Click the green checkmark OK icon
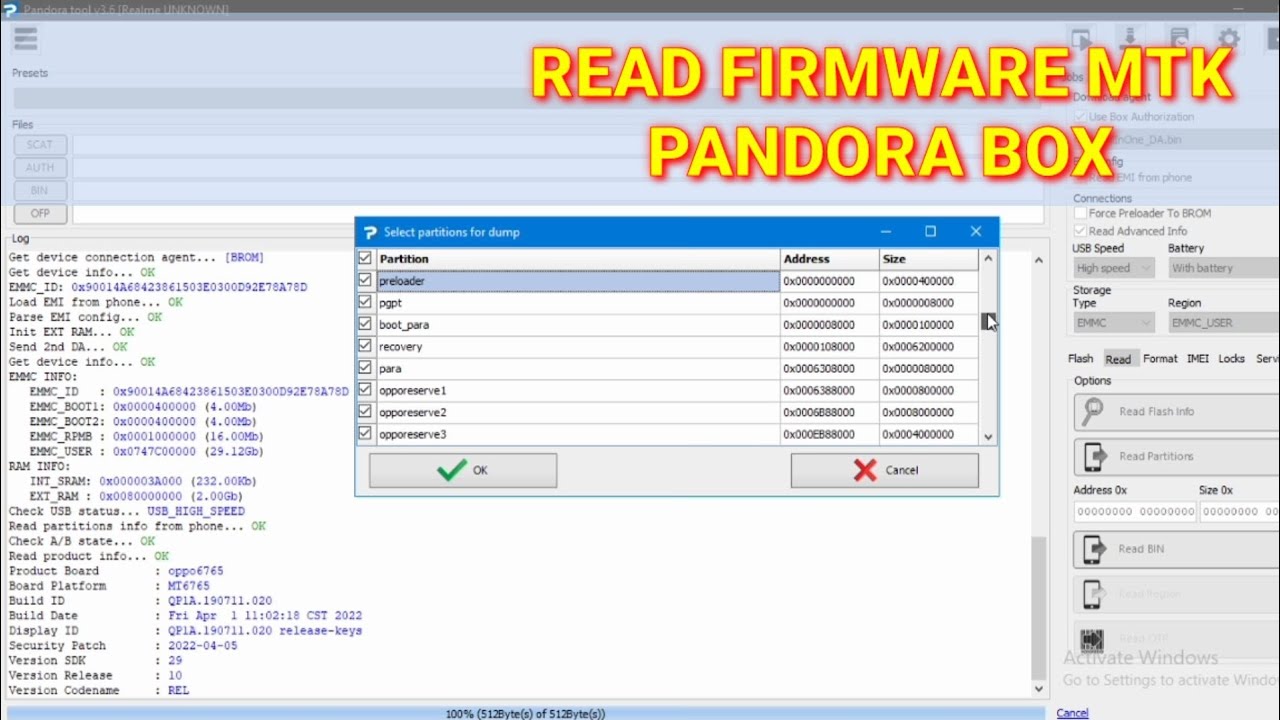The width and height of the screenshot is (1280, 720). tap(452, 470)
